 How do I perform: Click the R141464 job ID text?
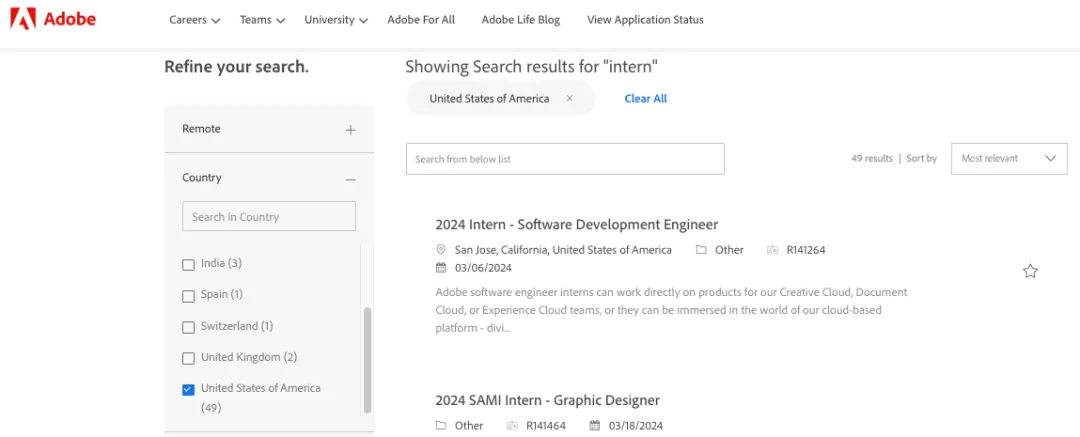546,425
